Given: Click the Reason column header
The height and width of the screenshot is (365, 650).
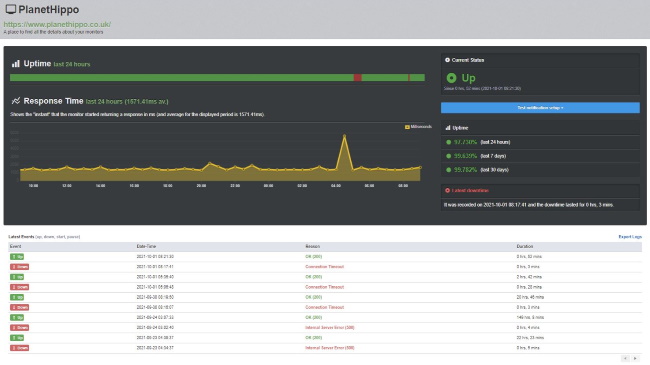Looking at the screenshot, I should tap(313, 246).
